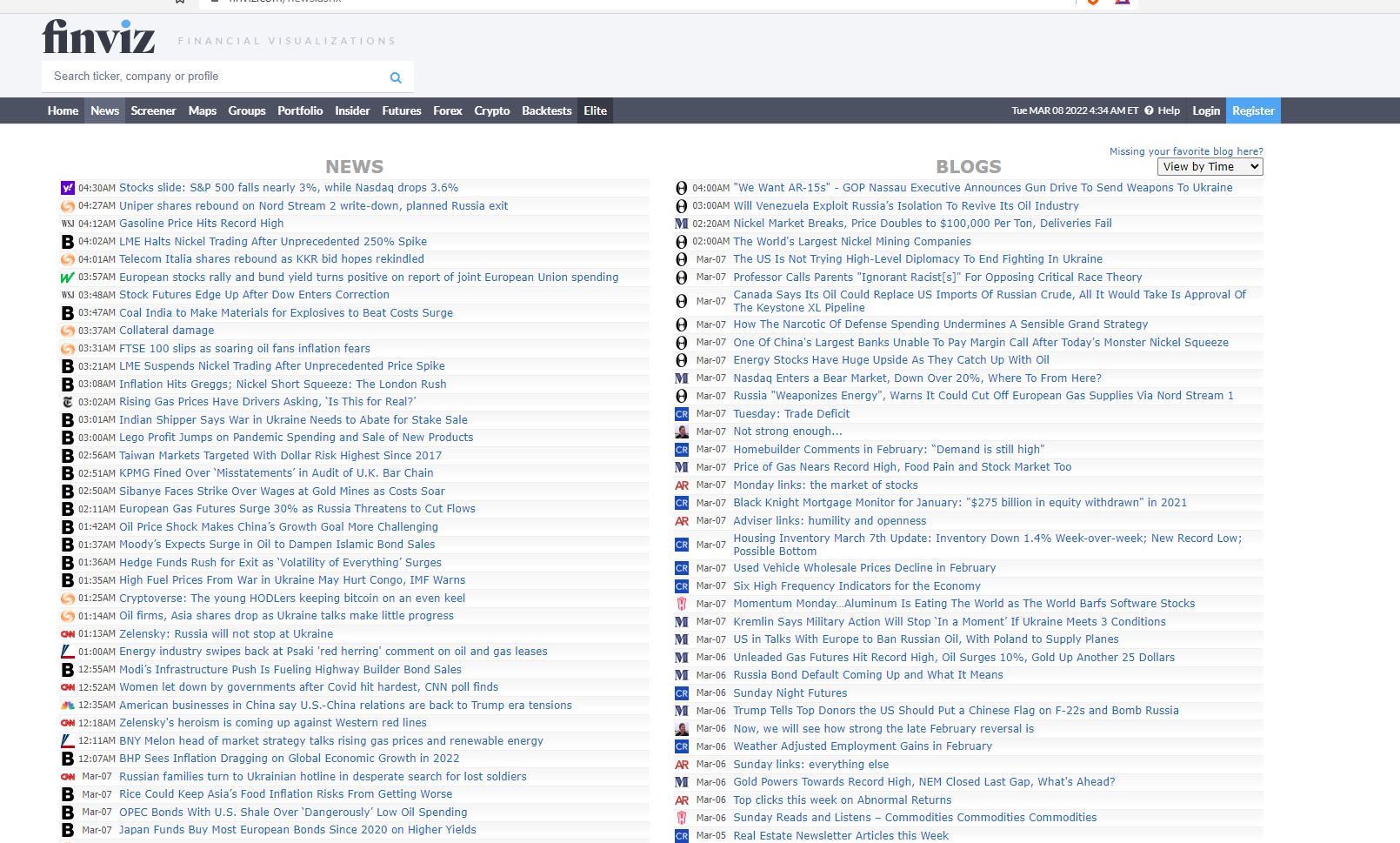Open FTSE 100 slips headline
1400x843 pixels.
(244, 349)
